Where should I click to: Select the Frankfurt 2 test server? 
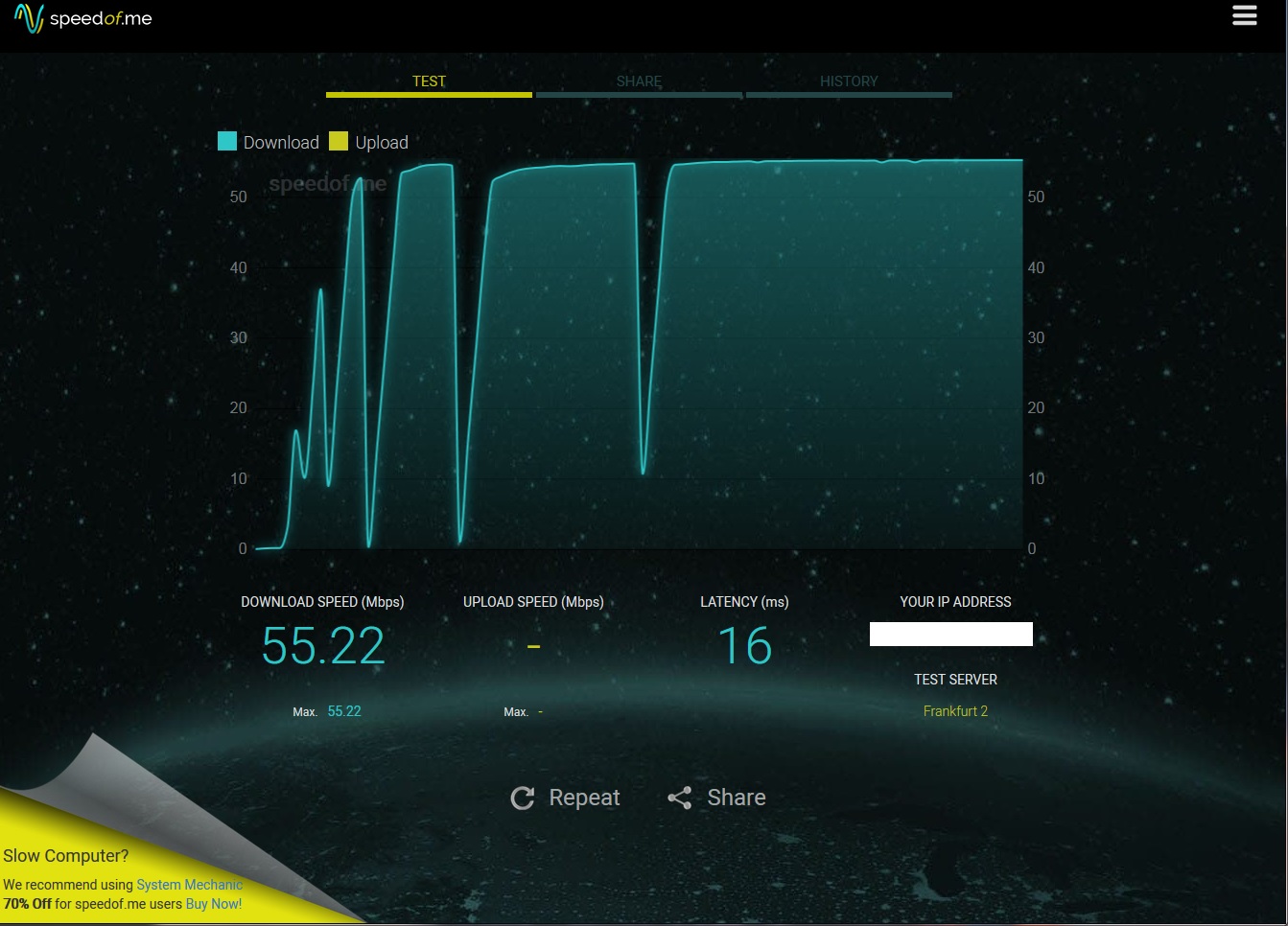point(955,711)
